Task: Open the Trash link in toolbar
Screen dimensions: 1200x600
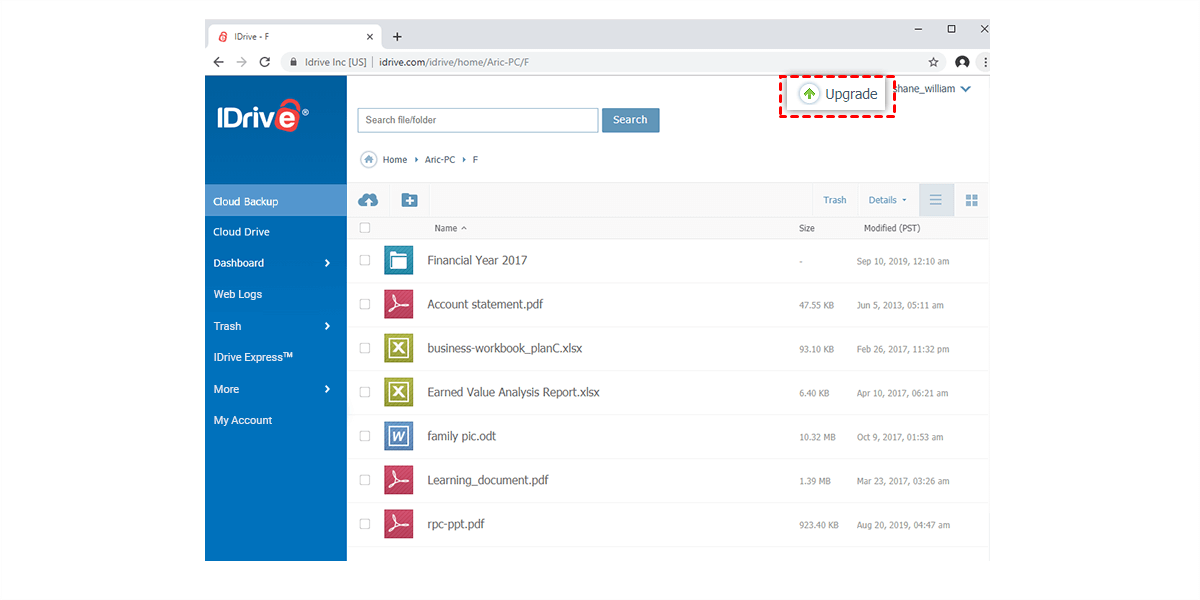Action: [x=834, y=200]
